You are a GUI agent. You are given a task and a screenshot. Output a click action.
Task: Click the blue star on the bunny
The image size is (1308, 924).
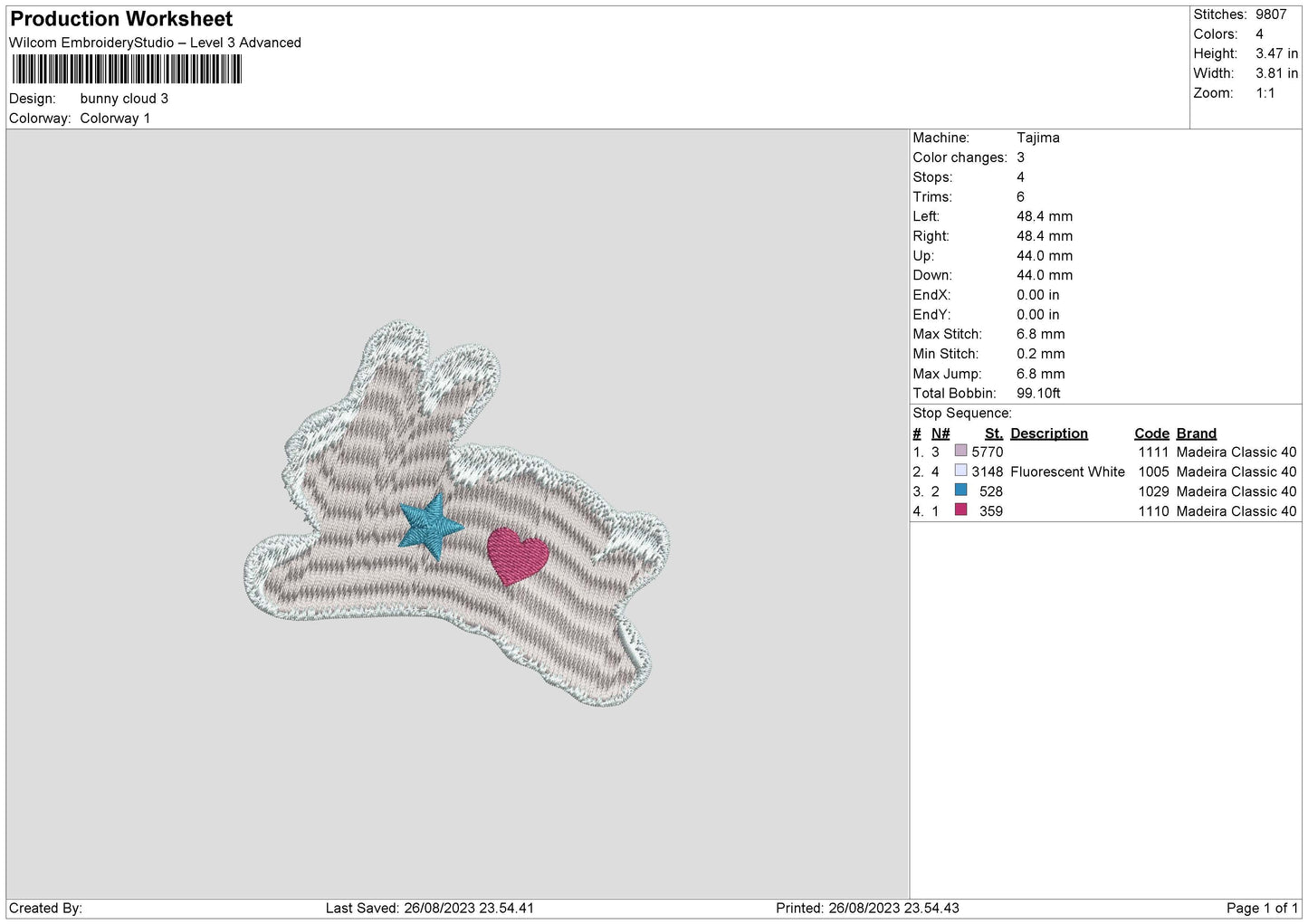[x=431, y=526]
